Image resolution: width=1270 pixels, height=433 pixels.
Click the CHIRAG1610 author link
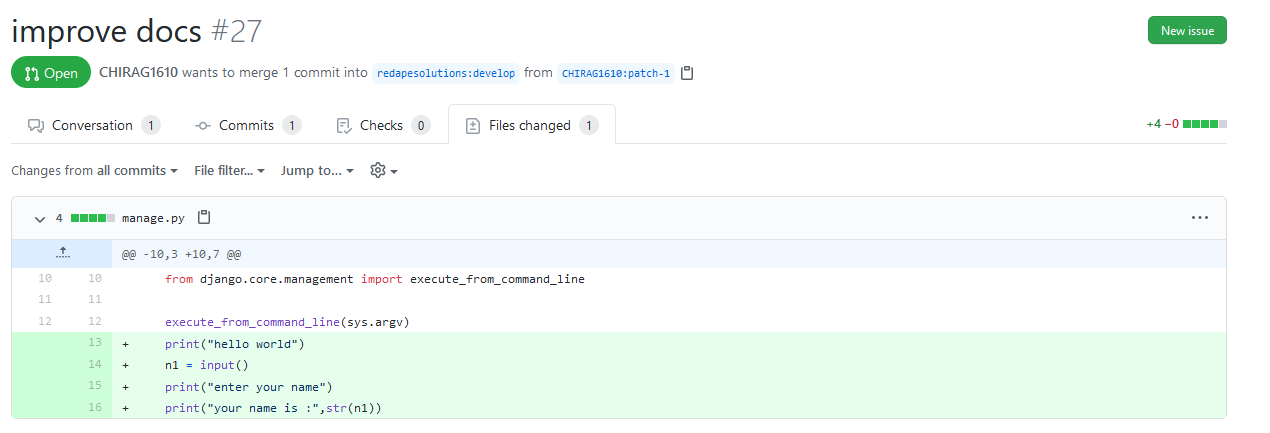coord(138,73)
